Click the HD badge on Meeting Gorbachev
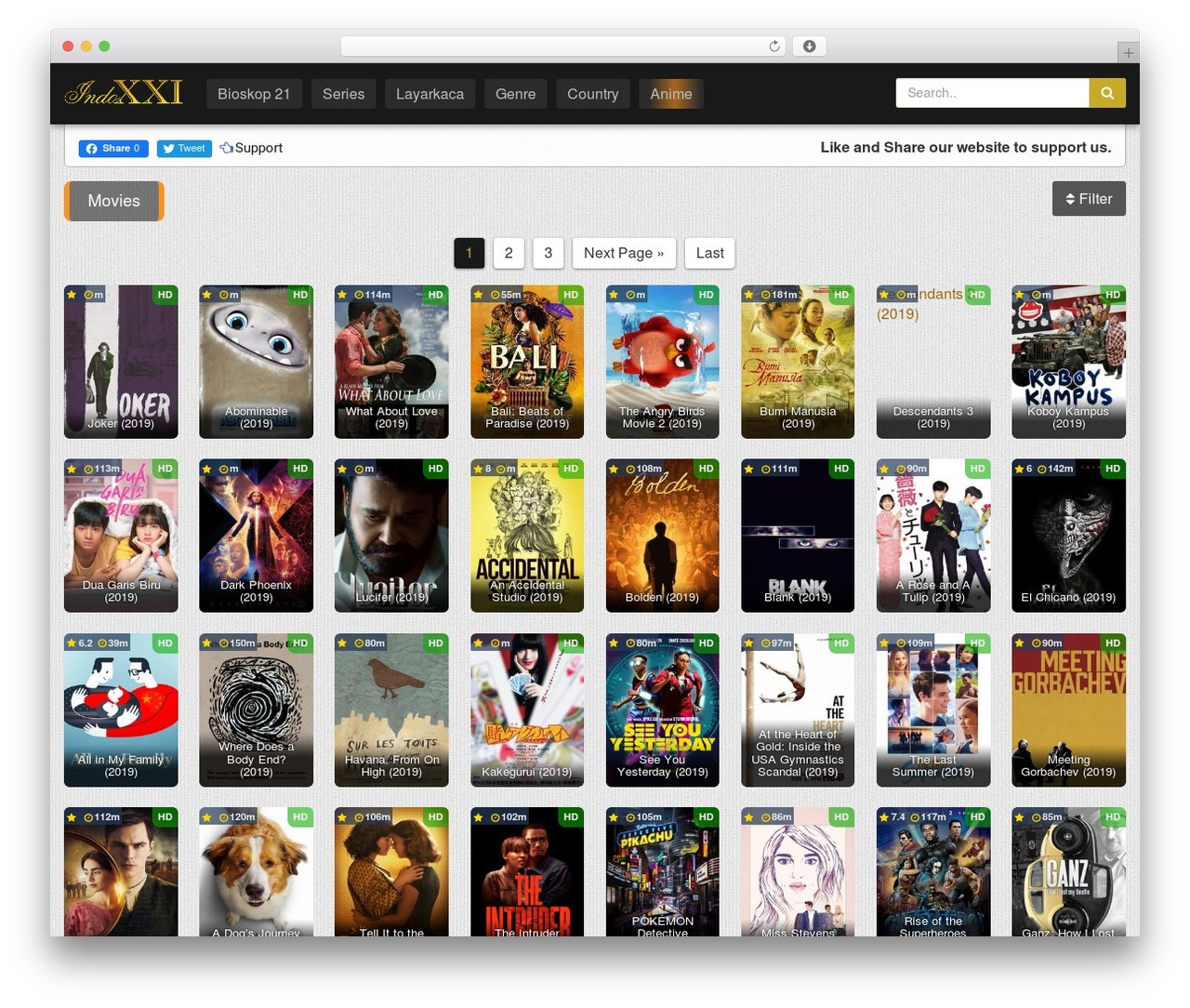The image size is (1190, 1008). click(1113, 643)
